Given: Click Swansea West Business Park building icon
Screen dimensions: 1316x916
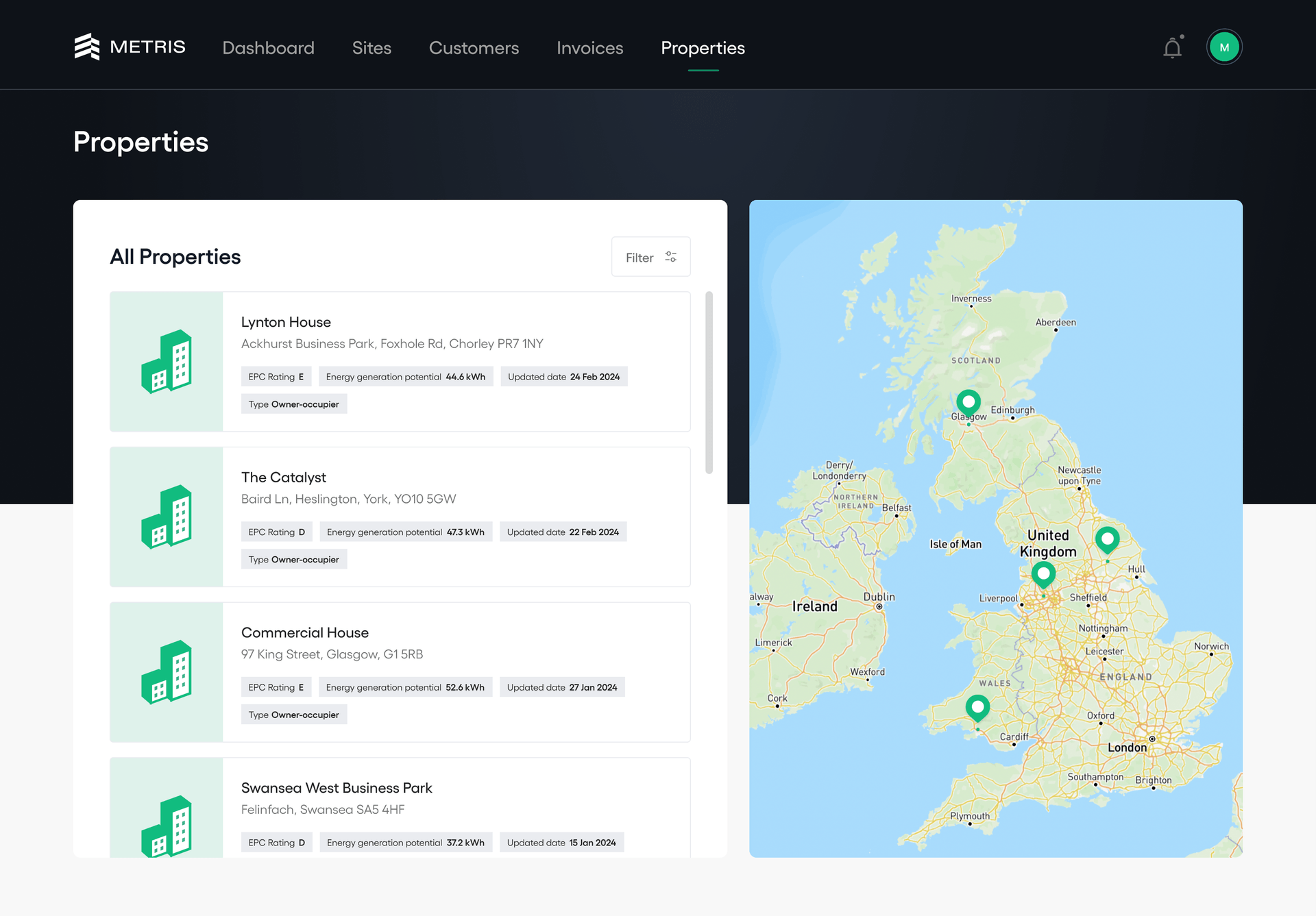Looking at the screenshot, I should pos(167,826).
